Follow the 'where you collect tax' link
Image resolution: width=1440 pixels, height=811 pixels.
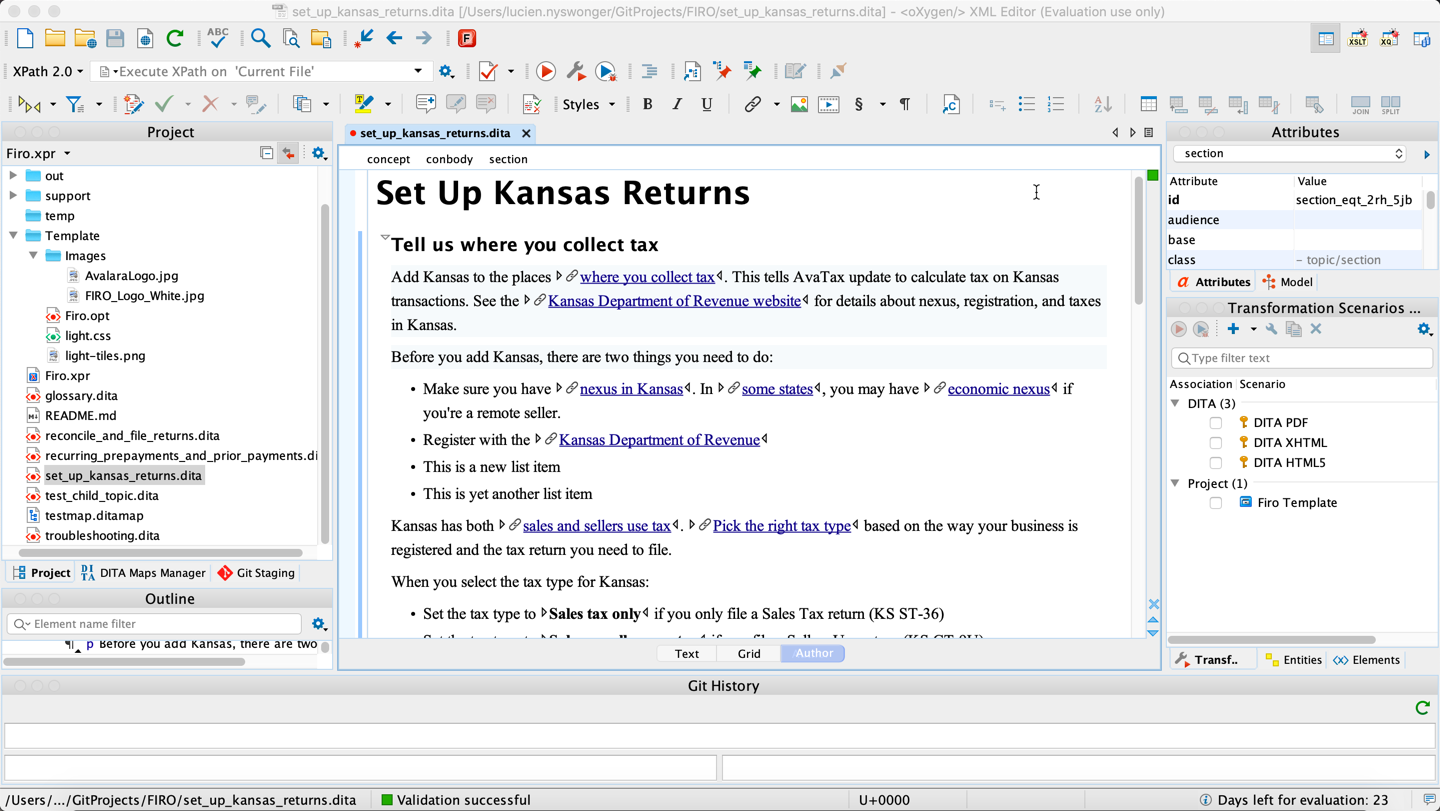(647, 277)
